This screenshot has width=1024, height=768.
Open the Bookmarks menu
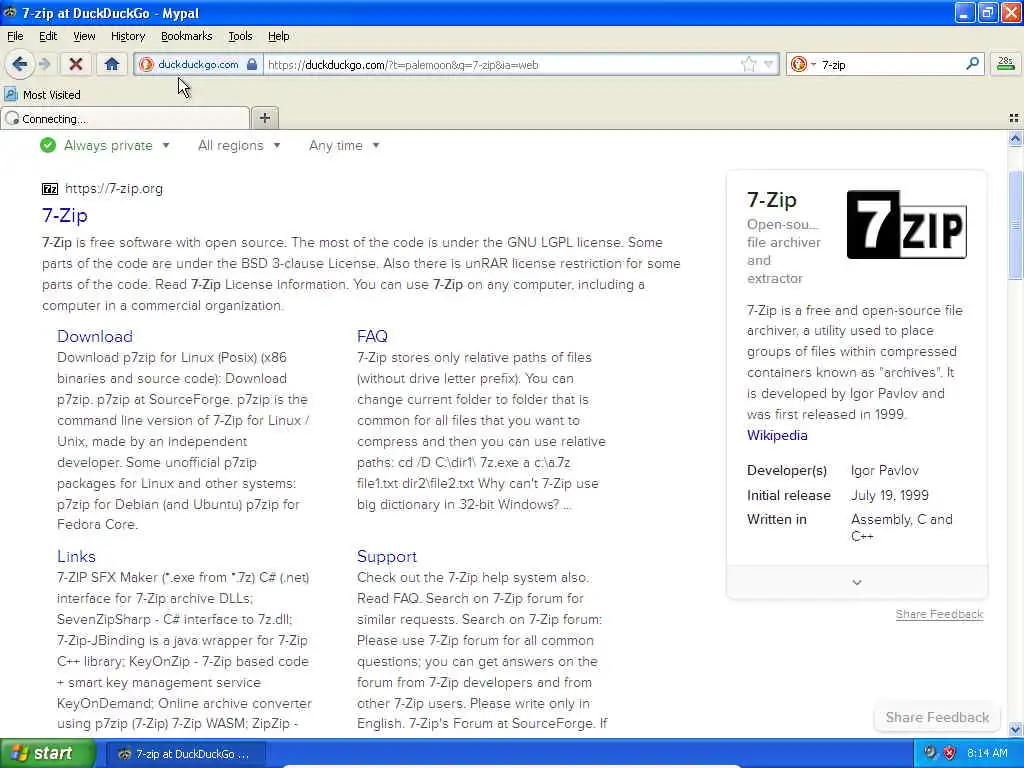tap(187, 36)
